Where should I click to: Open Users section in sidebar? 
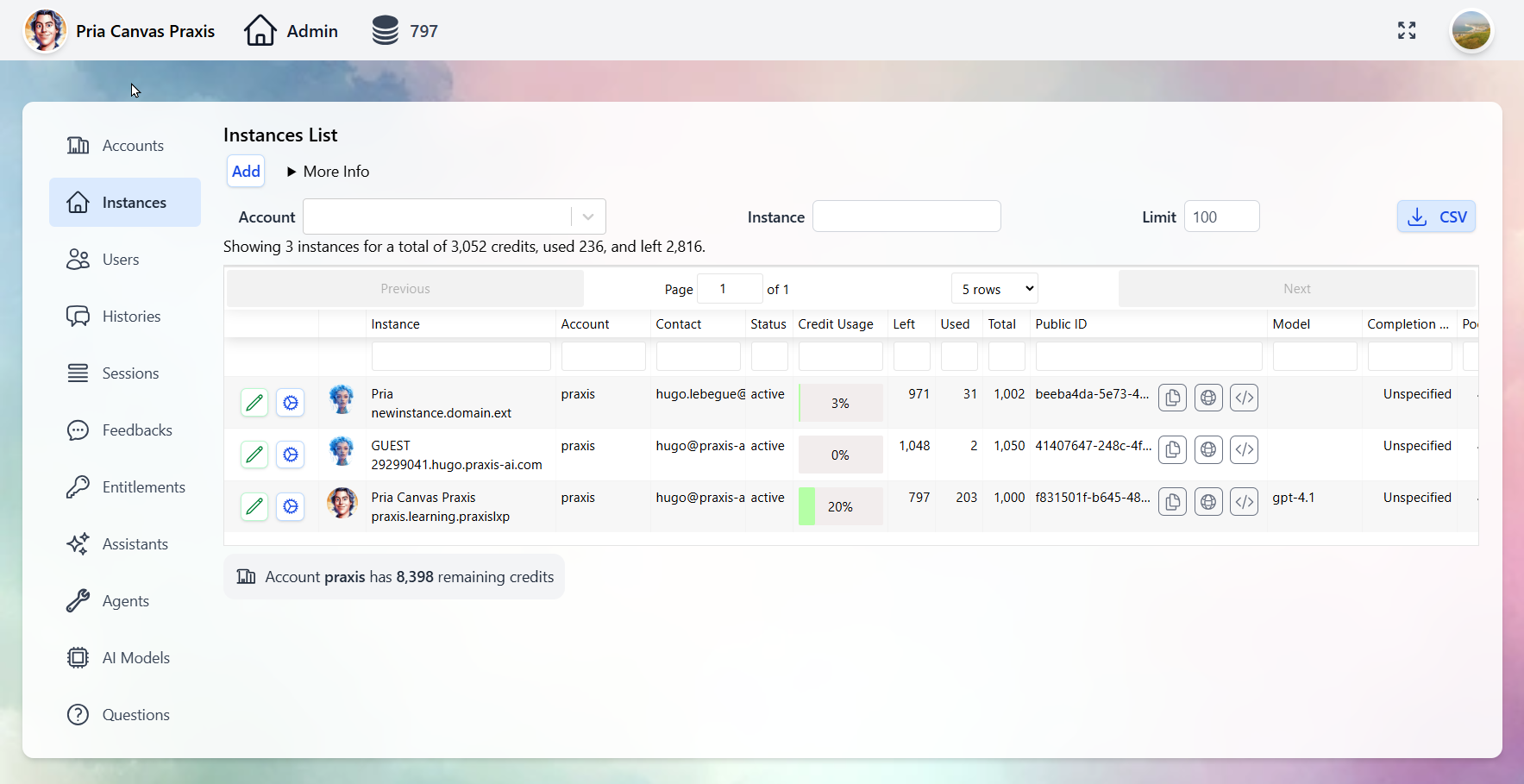pos(125,260)
